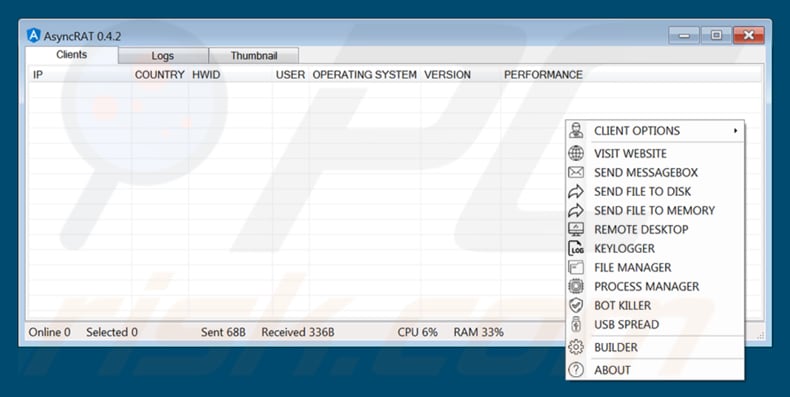Sort by OPERATING SYSTEM column header
Image resolution: width=790 pixels, height=397 pixels.
click(x=365, y=75)
